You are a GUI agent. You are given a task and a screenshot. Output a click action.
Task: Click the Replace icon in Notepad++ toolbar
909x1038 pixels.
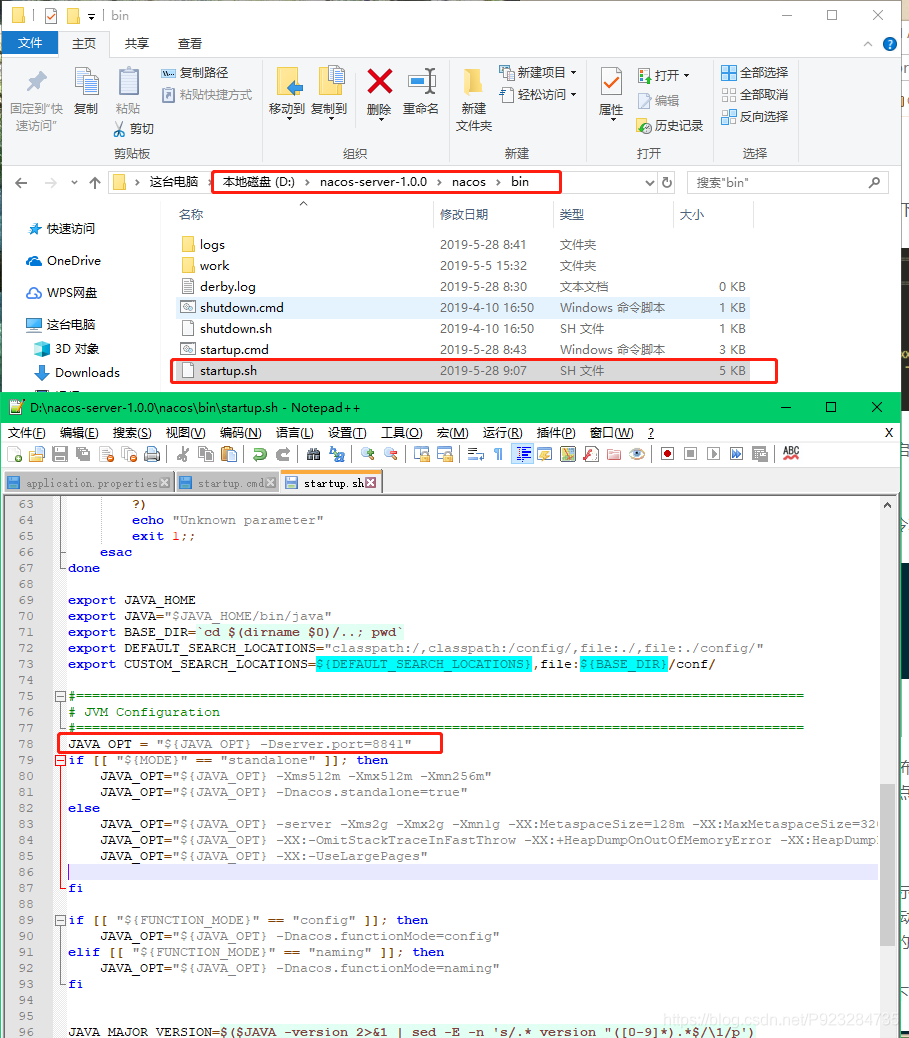click(x=337, y=454)
